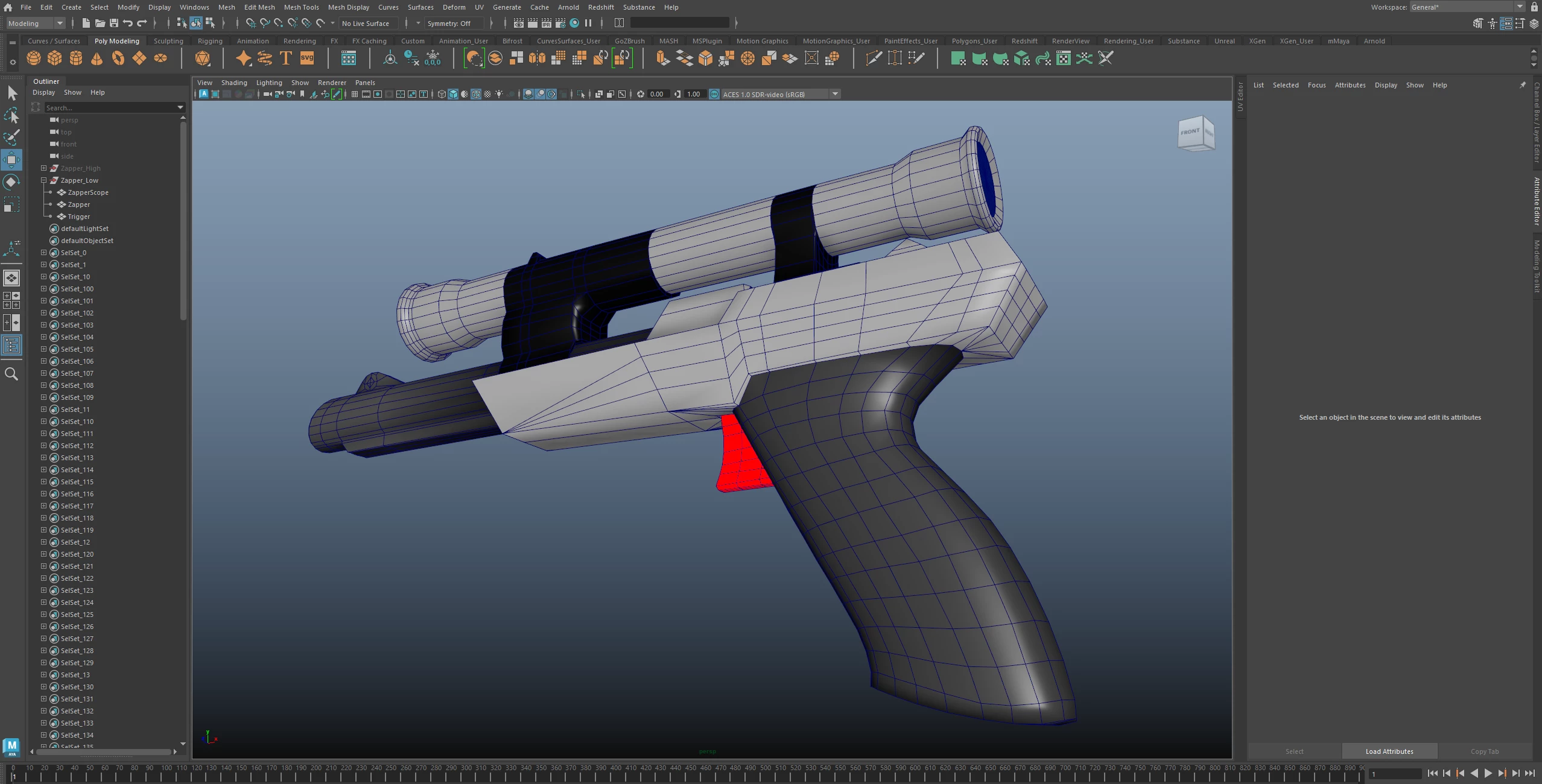Open the UV planar mapping shelf icon
The width and height of the screenshot is (1542, 784).
tap(958, 58)
